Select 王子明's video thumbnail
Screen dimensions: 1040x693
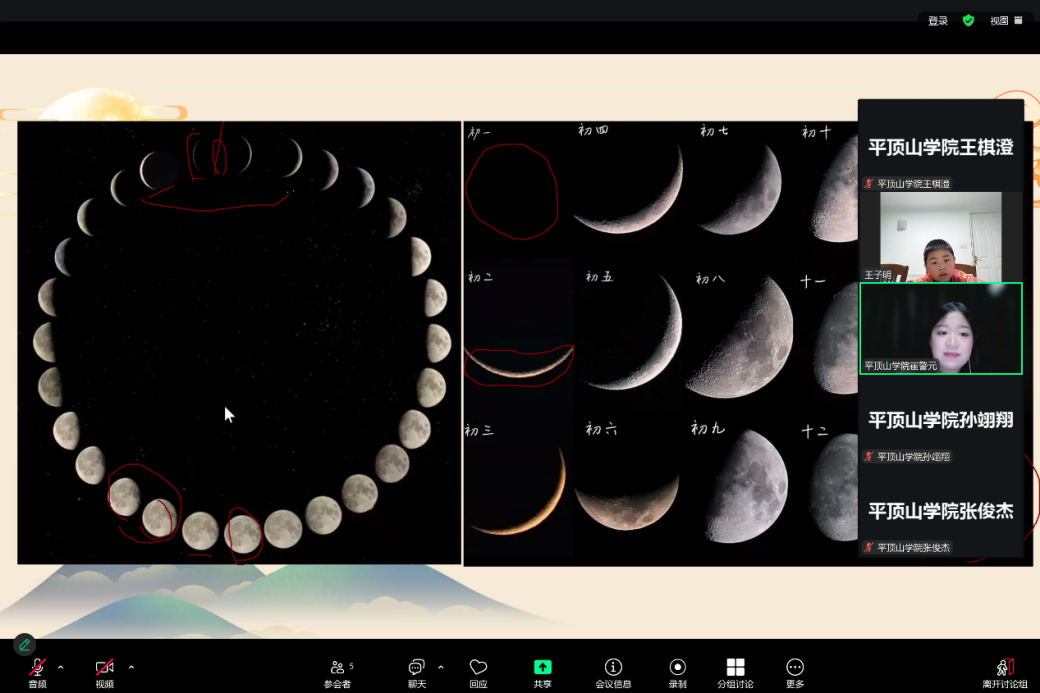click(940, 238)
